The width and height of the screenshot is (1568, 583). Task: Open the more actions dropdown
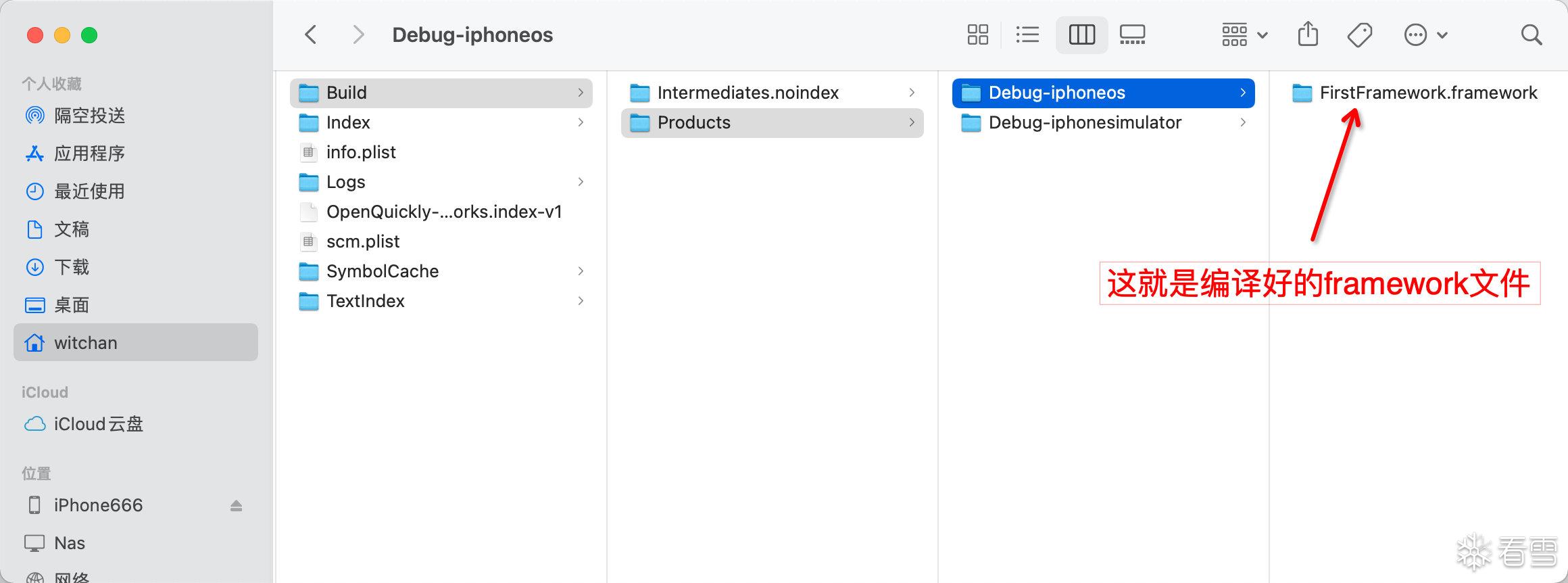(x=1425, y=34)
